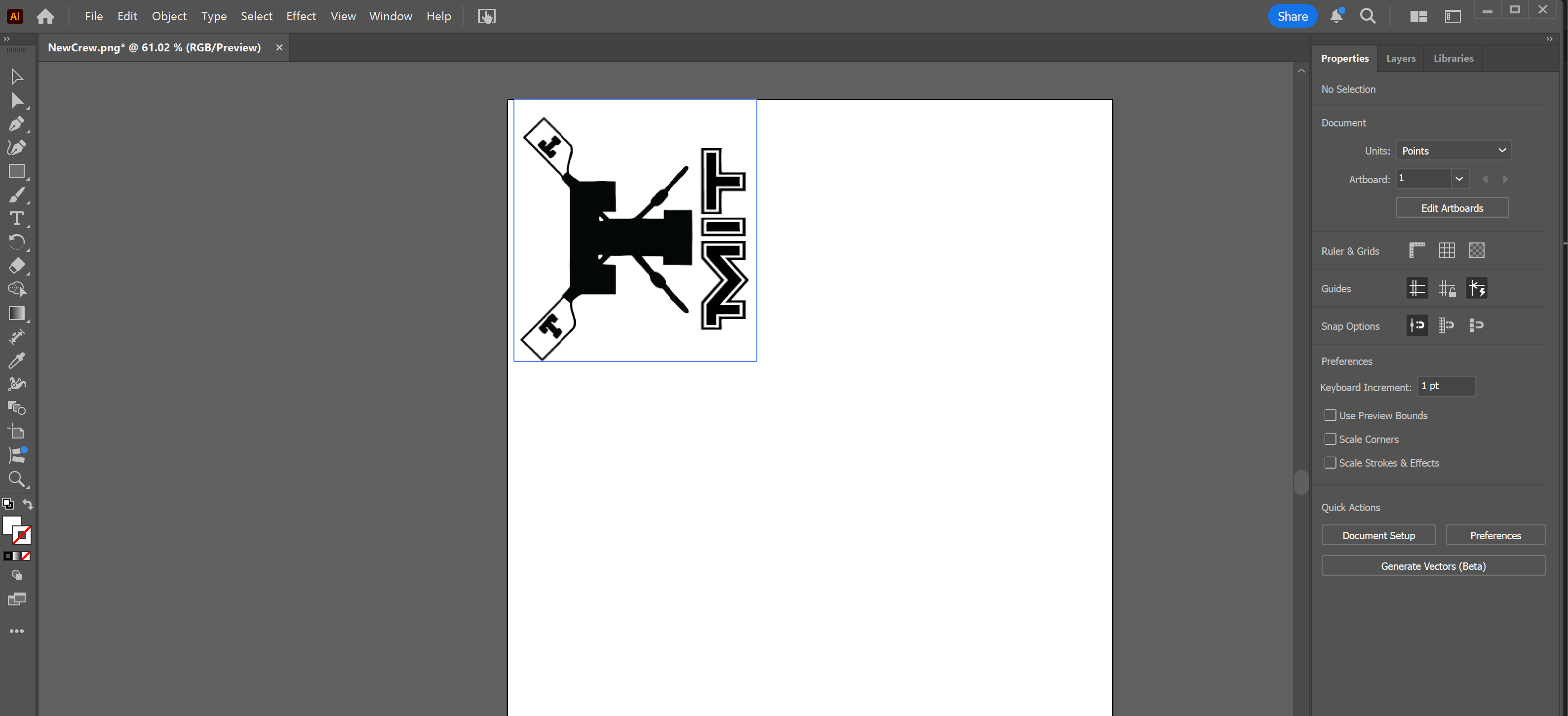Click the logo artwork on canvas

[635, 231]
